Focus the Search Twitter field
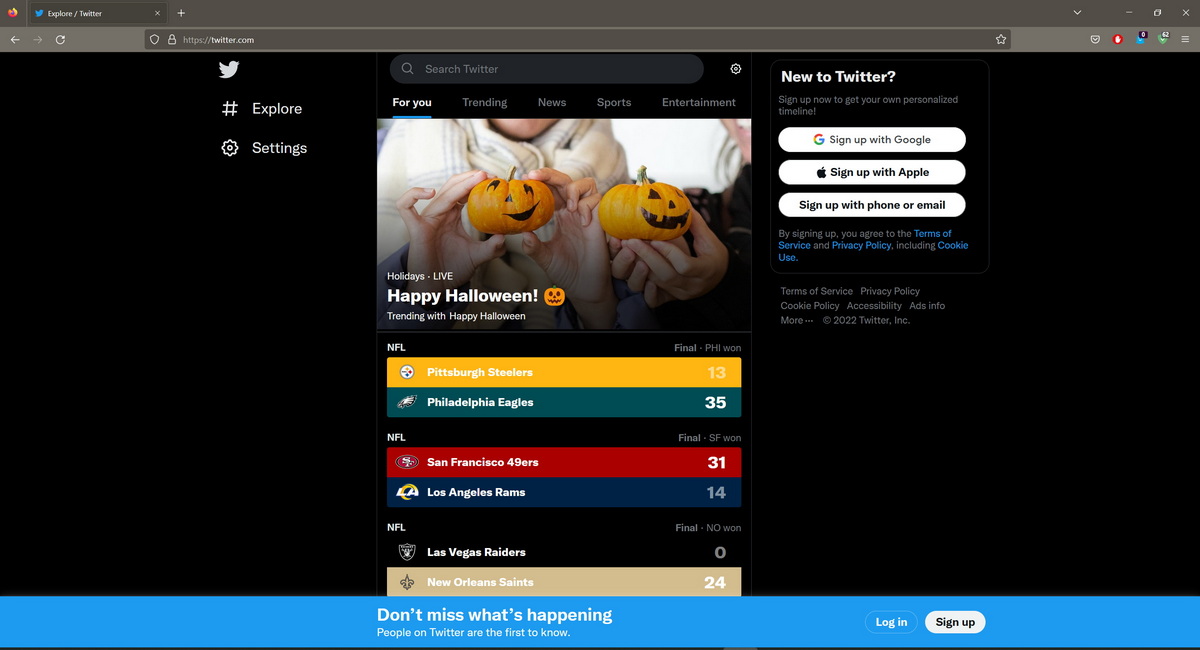 (547, 69)
